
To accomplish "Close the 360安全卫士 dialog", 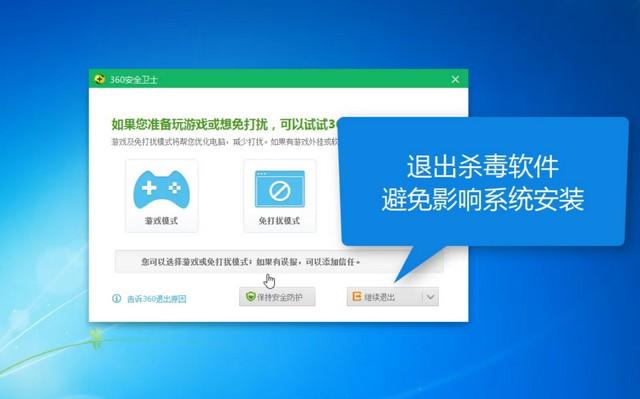I will tap(456, 79).
